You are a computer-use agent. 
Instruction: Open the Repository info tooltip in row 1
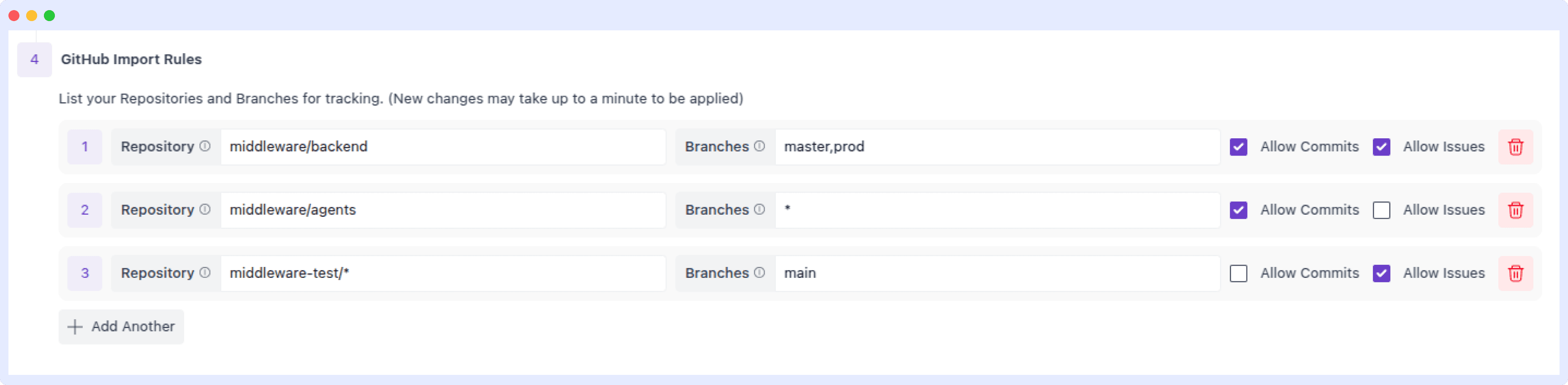205,147
